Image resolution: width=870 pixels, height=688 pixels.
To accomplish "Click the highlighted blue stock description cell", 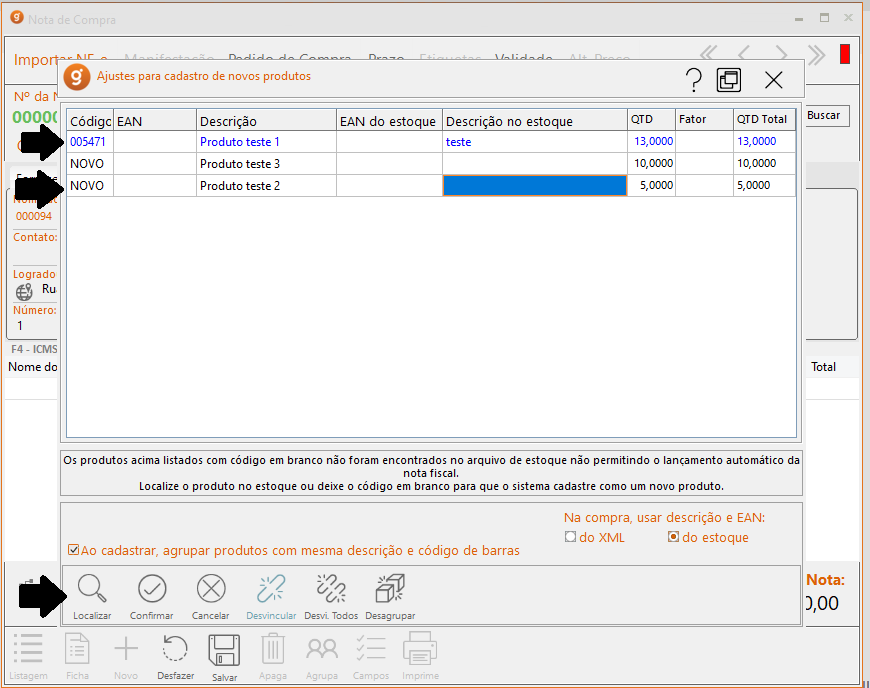I will click(535, 186).
